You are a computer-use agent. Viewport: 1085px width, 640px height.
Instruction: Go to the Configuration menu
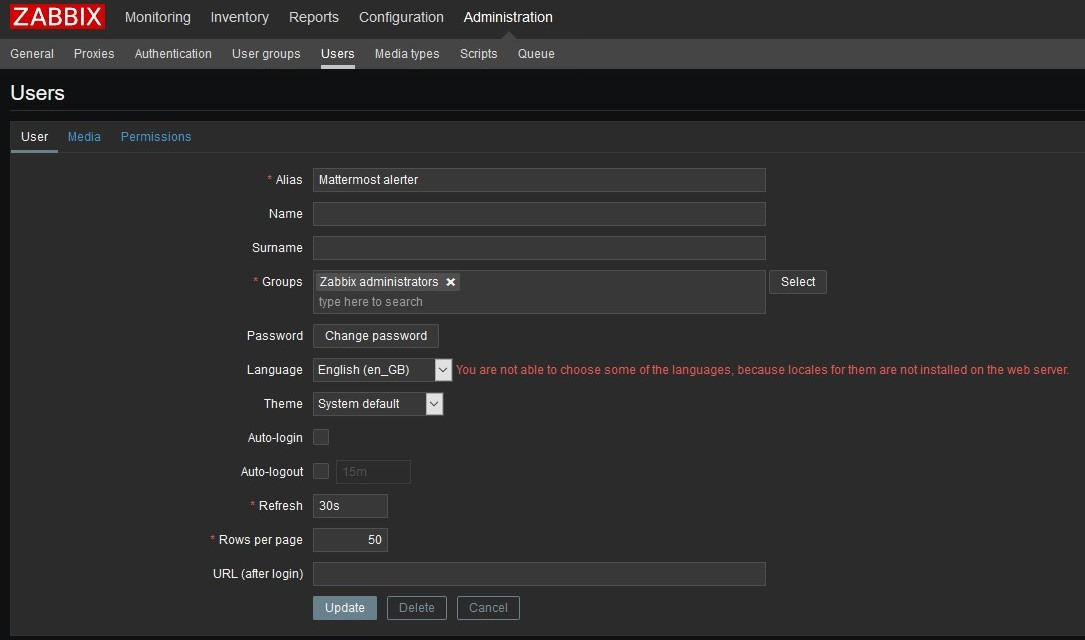click(401, 17)
